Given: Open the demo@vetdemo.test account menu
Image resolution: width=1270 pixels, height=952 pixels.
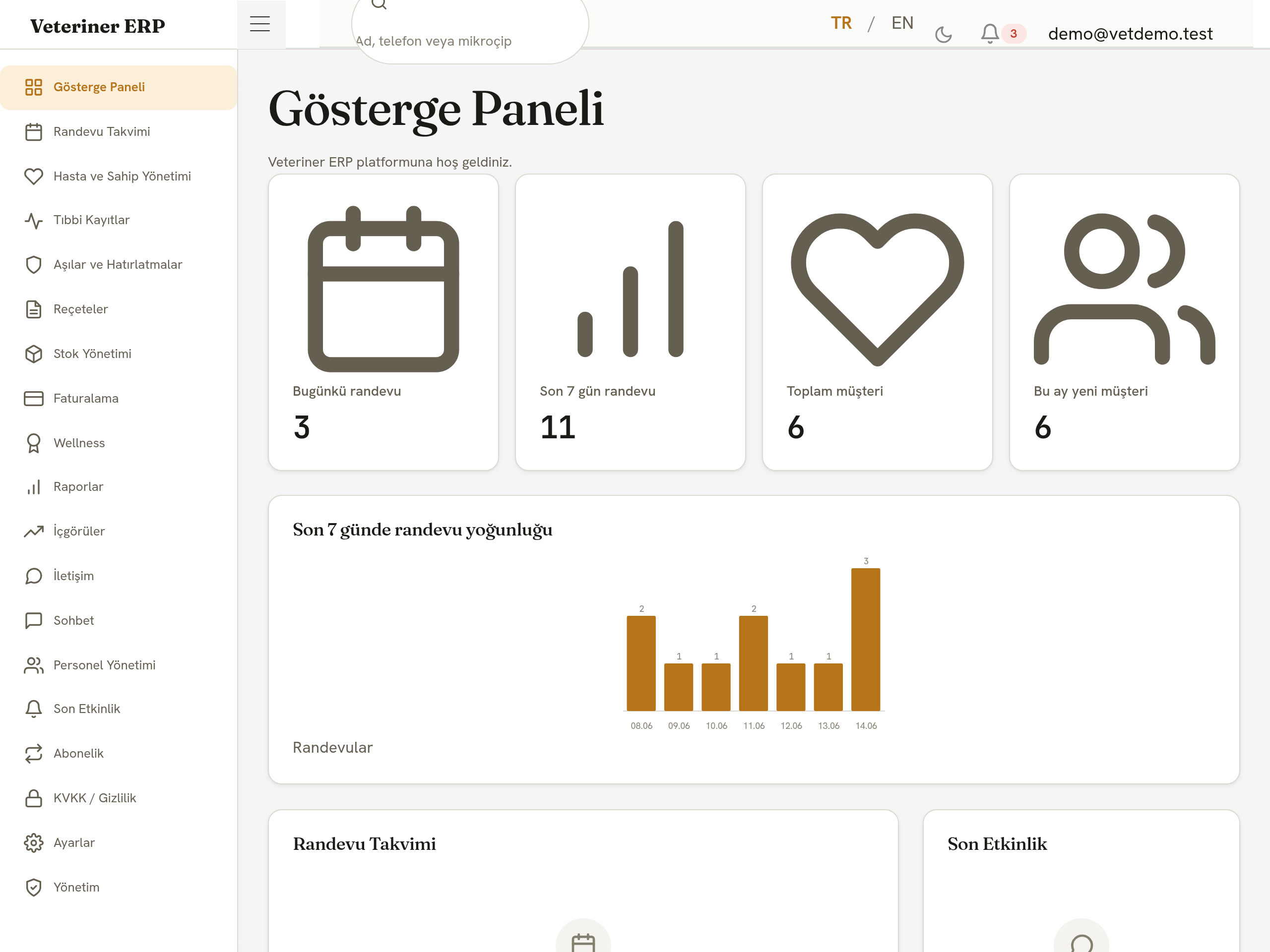Looking at the screenshot, I should click(1131, 34).
